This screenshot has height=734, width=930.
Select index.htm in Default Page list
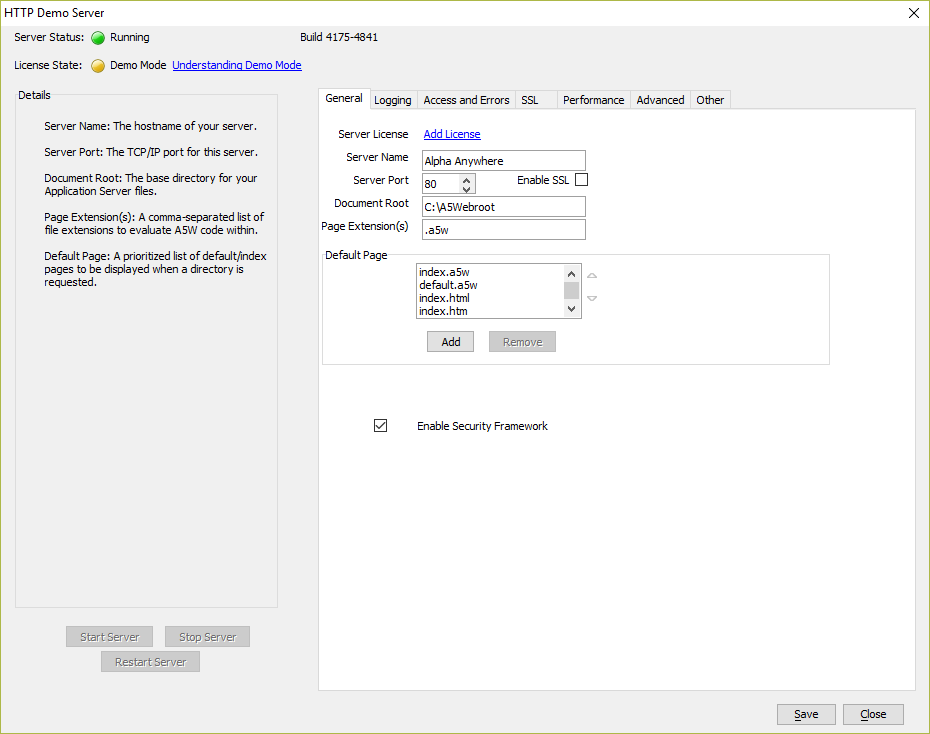point(490,311)
